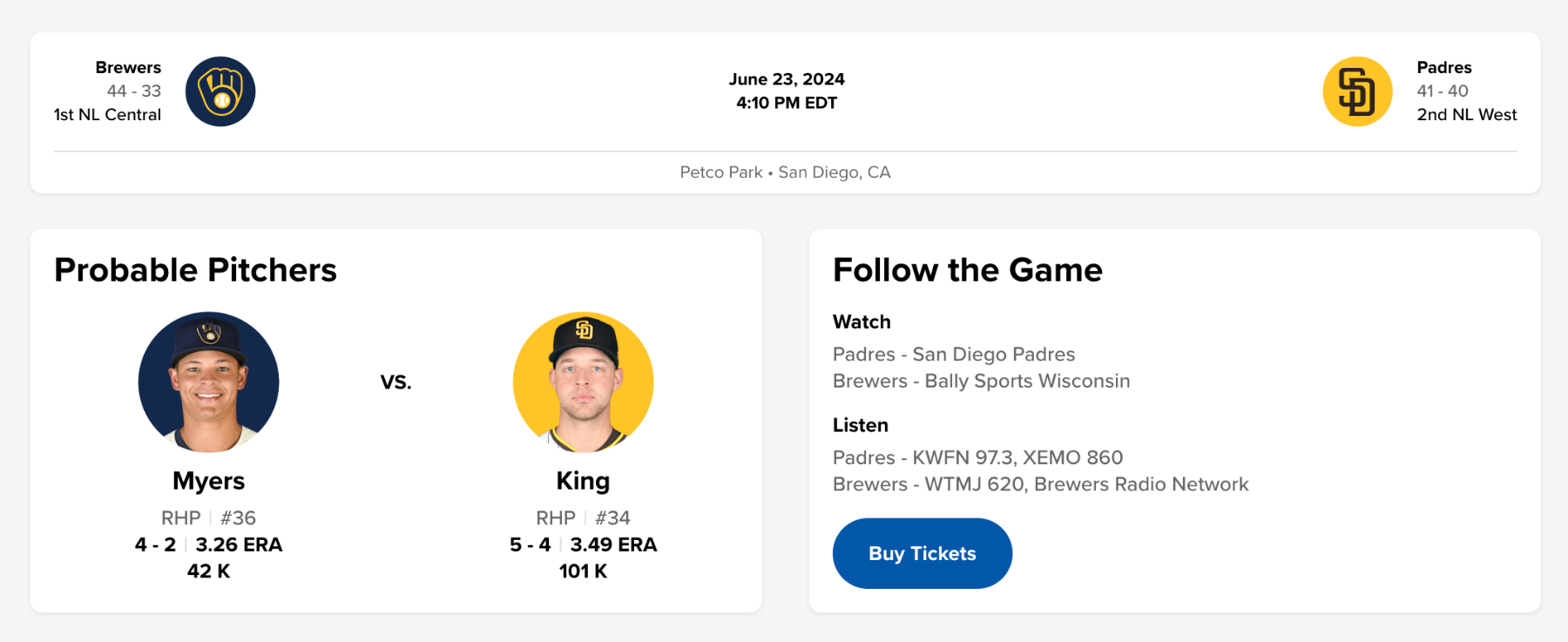Click the Brewers team logo

(x=220, y=91)
